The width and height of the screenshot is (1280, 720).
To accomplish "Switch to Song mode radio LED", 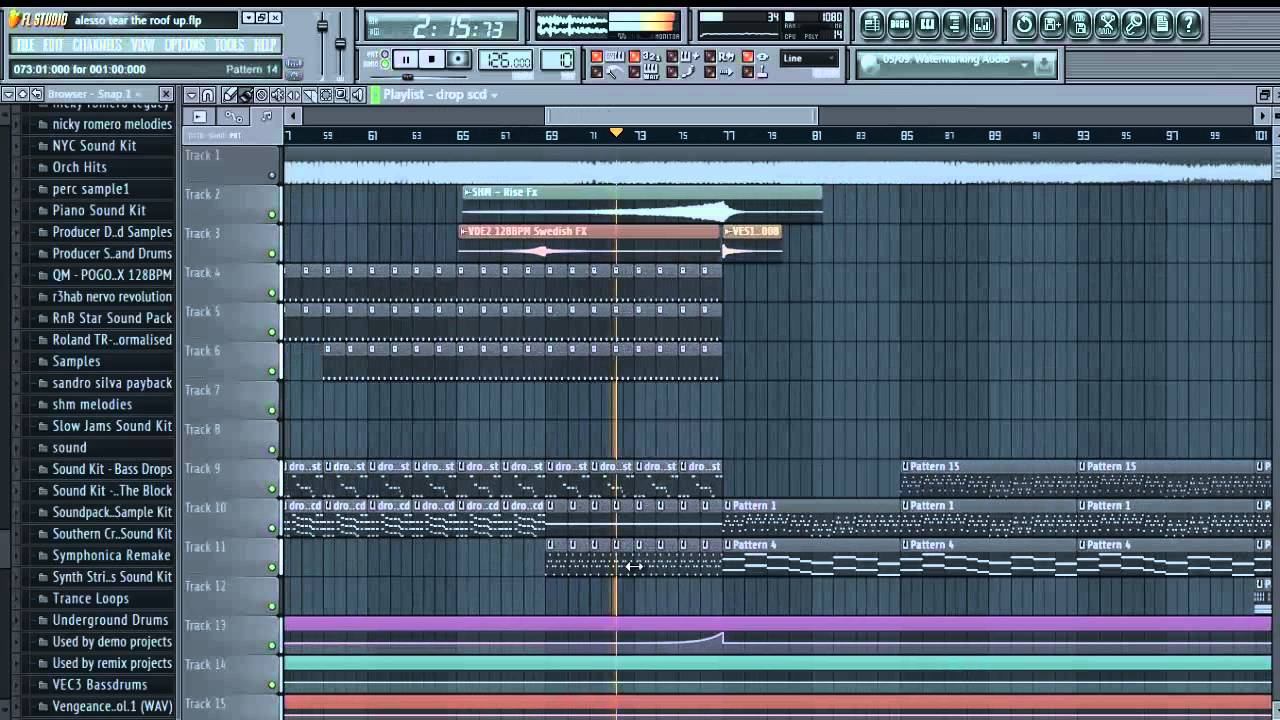I will pyautogui.click(x=384, y=64).
